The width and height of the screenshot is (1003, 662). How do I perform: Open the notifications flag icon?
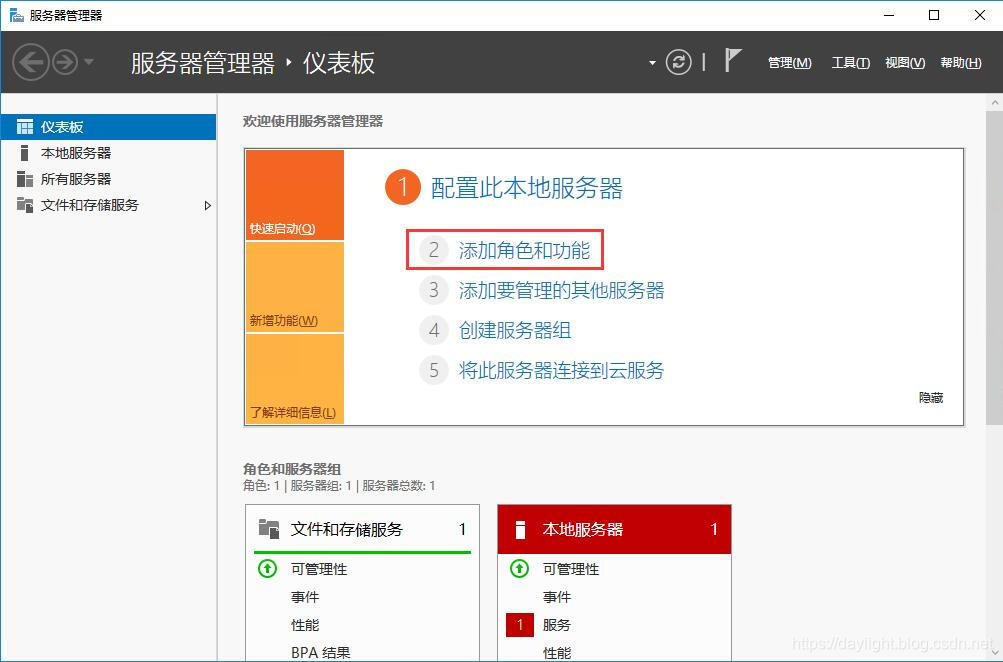732,61
